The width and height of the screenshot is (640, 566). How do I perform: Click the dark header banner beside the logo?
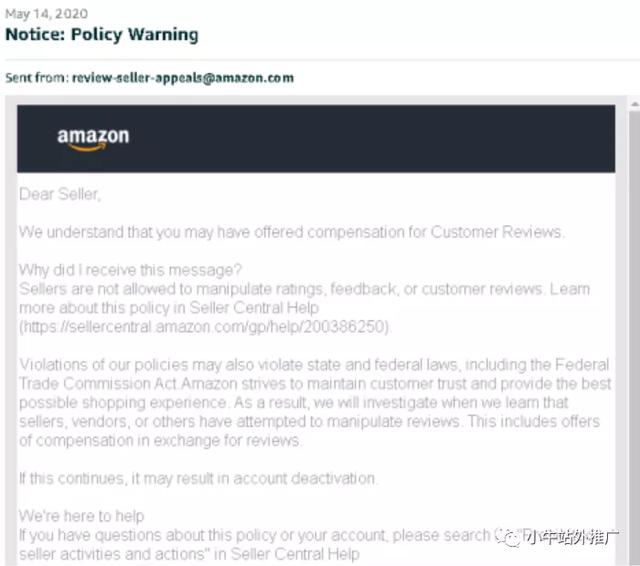coord(367,138)
